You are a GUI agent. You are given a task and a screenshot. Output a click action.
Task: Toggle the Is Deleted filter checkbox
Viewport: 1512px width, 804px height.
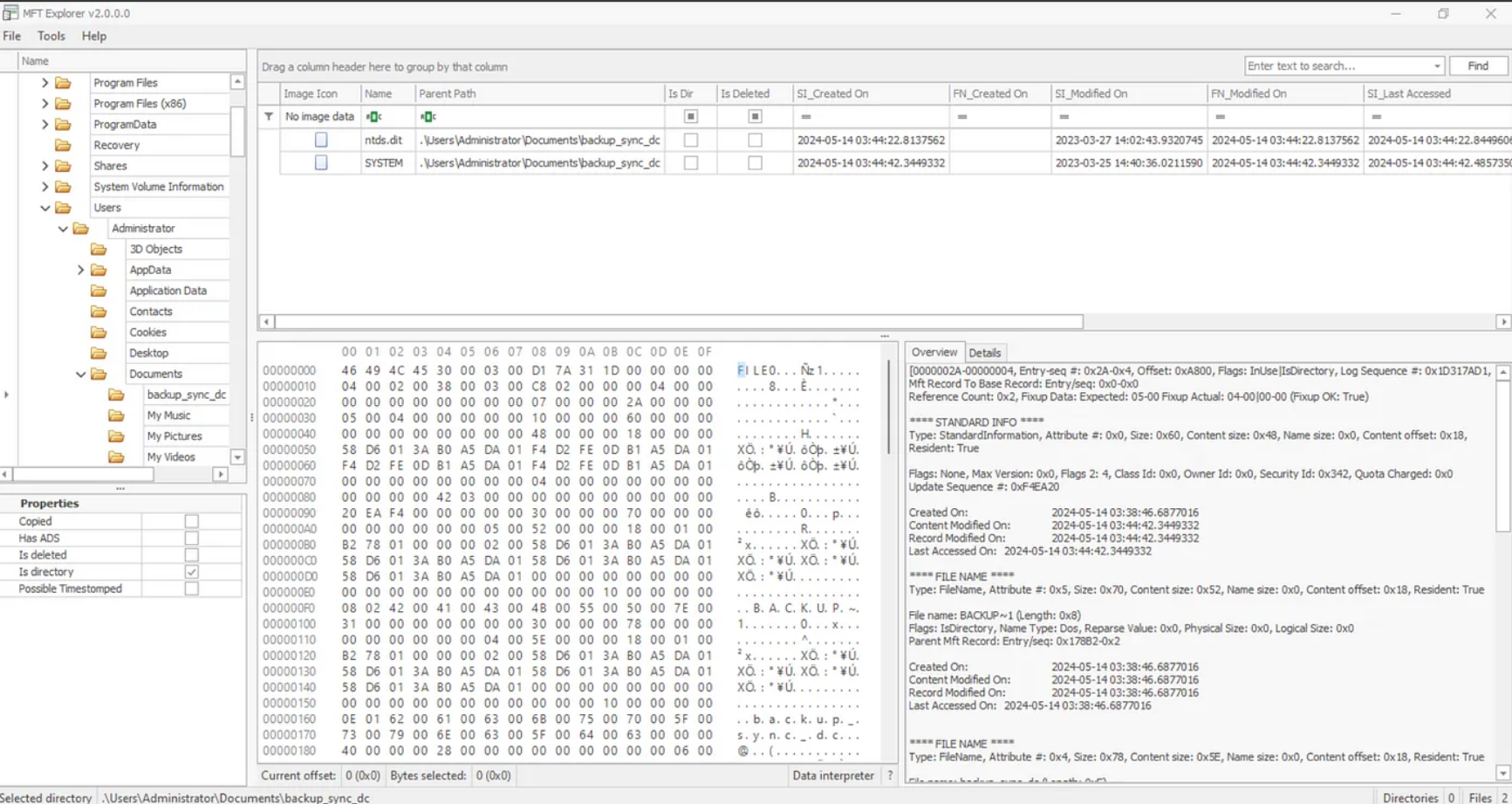click(755, 116)
